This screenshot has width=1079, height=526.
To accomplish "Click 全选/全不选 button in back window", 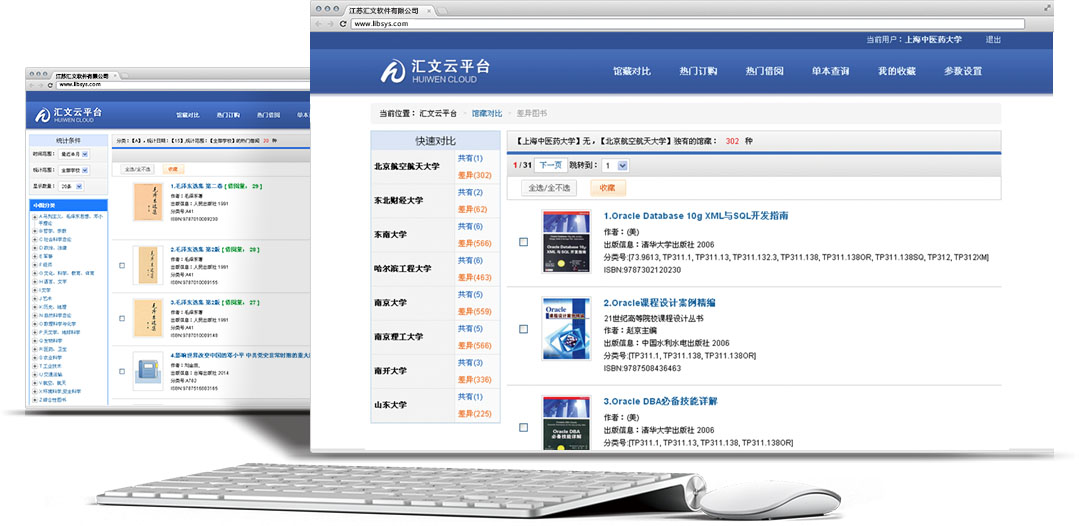I will click(138, 169).
